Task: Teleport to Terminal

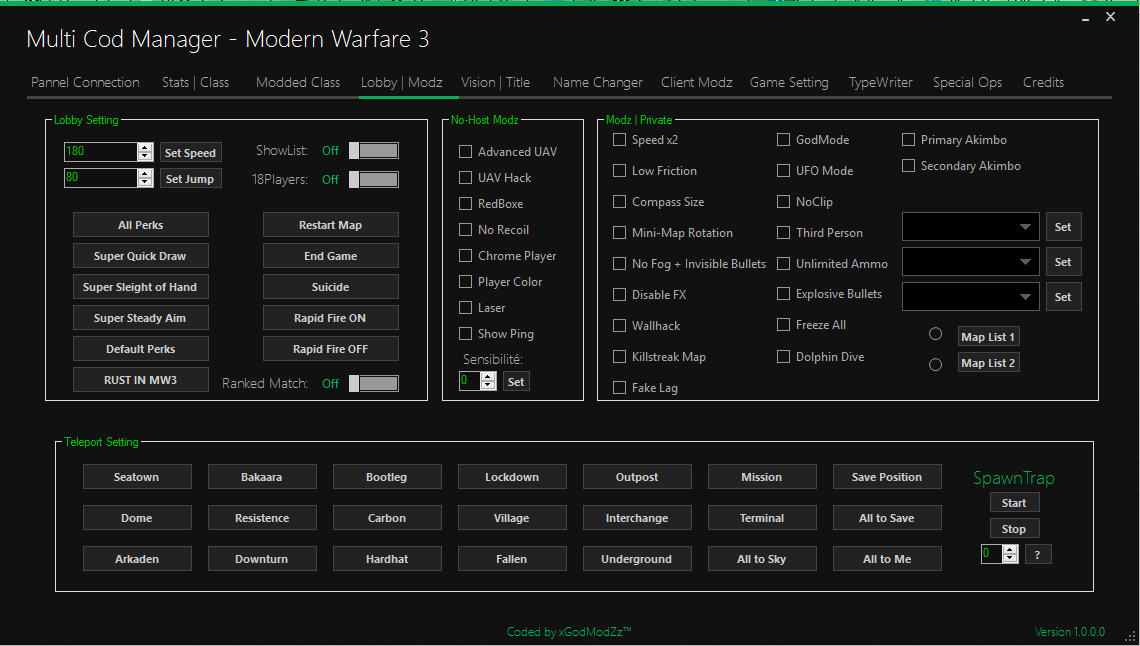Action: click(x=762, y=518)
